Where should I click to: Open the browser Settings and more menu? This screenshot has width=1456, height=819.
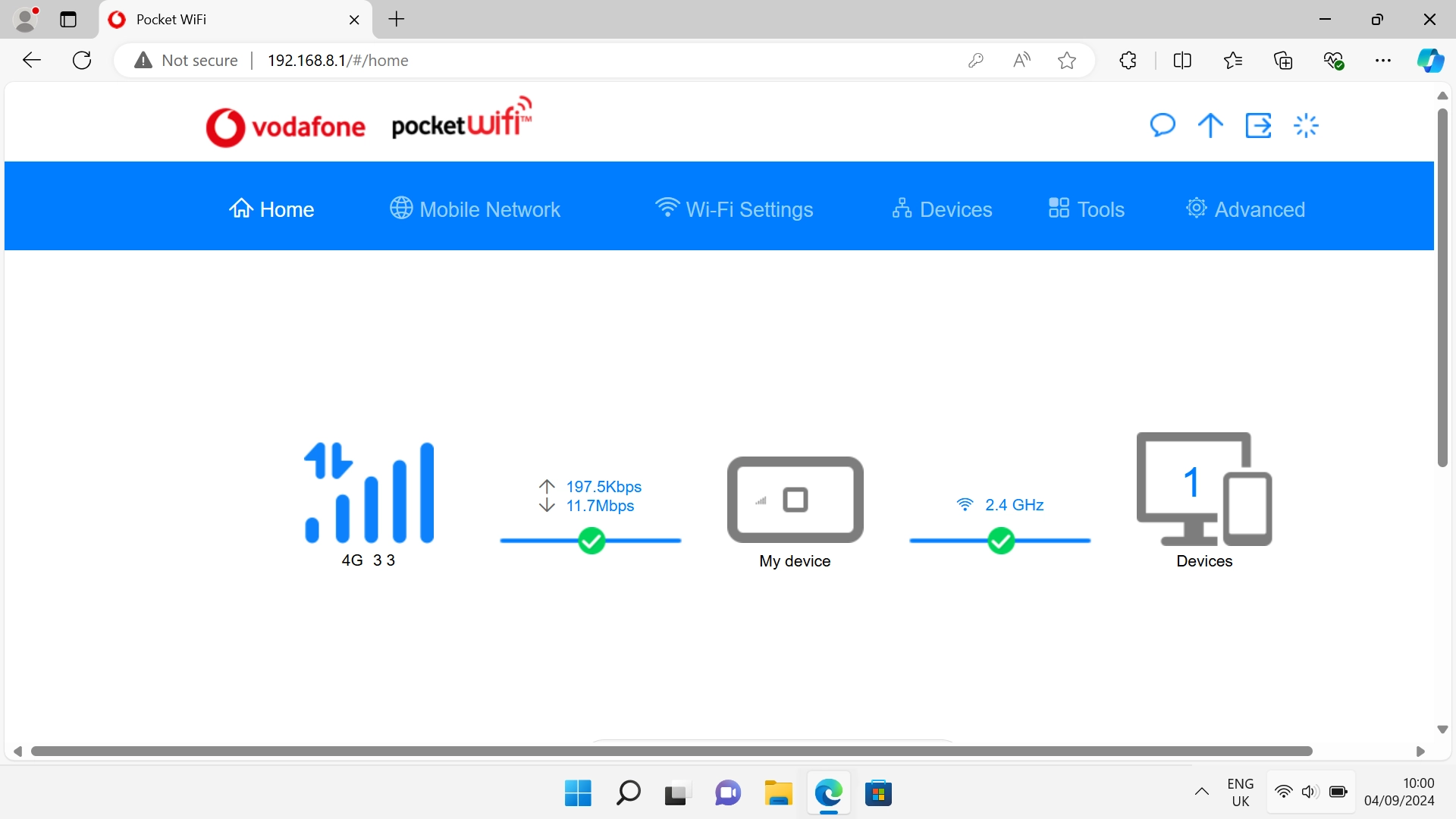pos(1383,60)
